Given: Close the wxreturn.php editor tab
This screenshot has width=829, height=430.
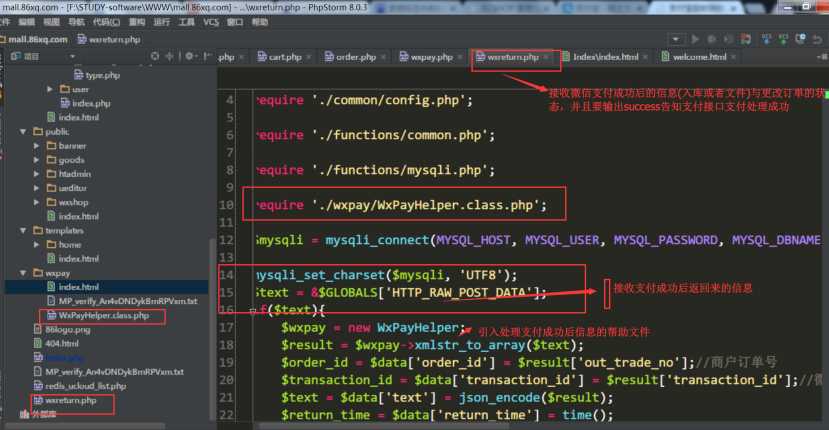Looking at the screenshot, I should click(546, 57).
